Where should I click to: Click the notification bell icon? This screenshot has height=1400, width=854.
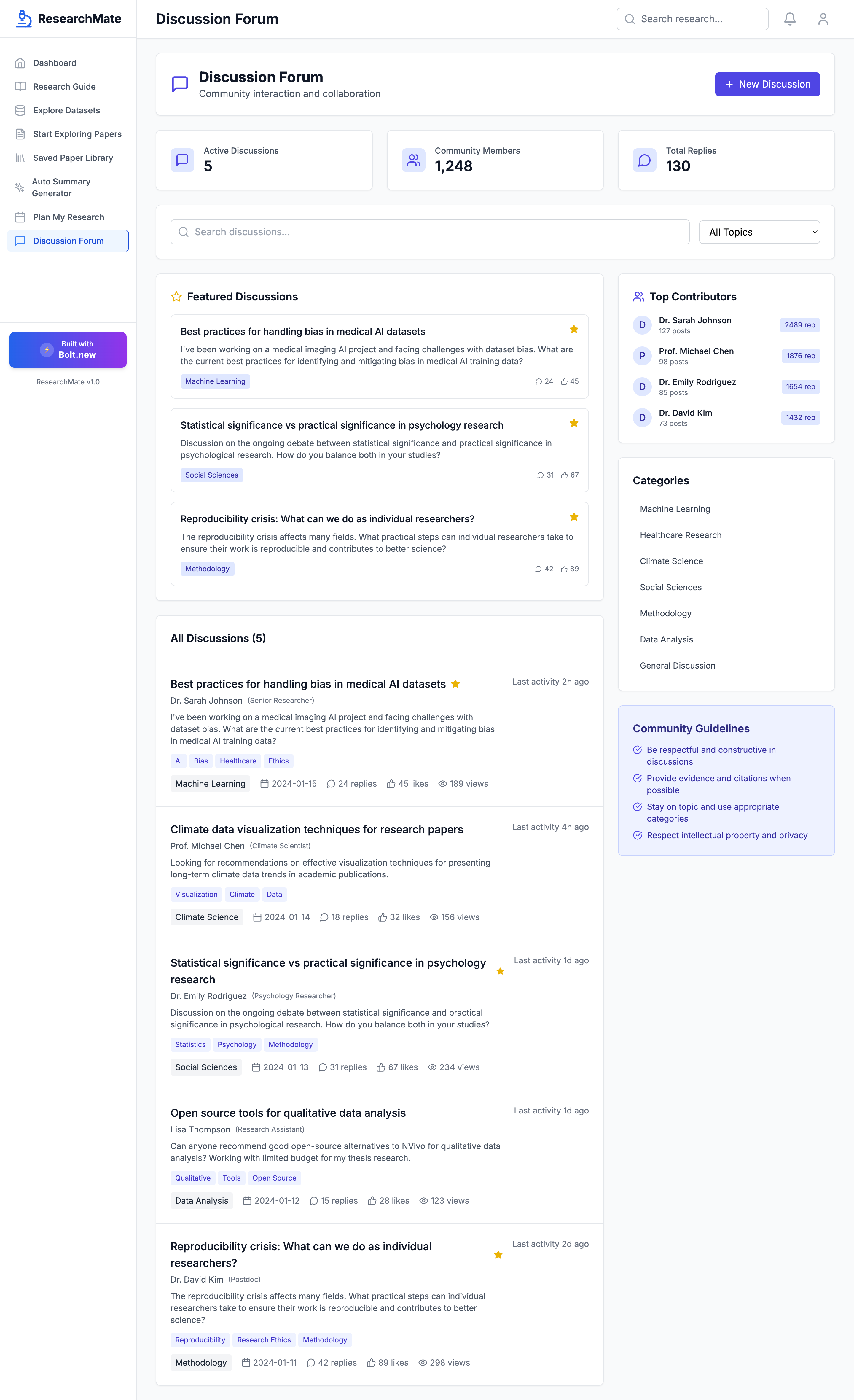(789, 19)
